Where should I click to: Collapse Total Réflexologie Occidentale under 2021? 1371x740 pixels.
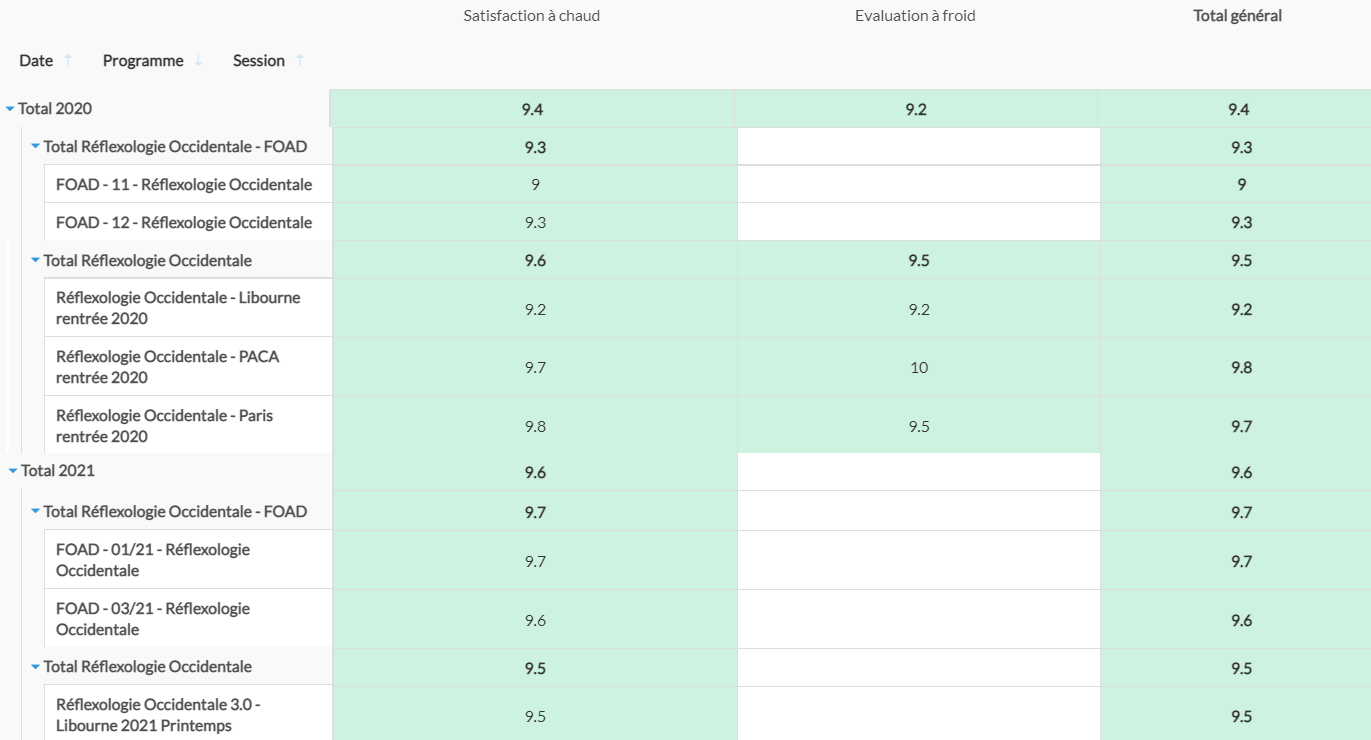coord(35,666)
